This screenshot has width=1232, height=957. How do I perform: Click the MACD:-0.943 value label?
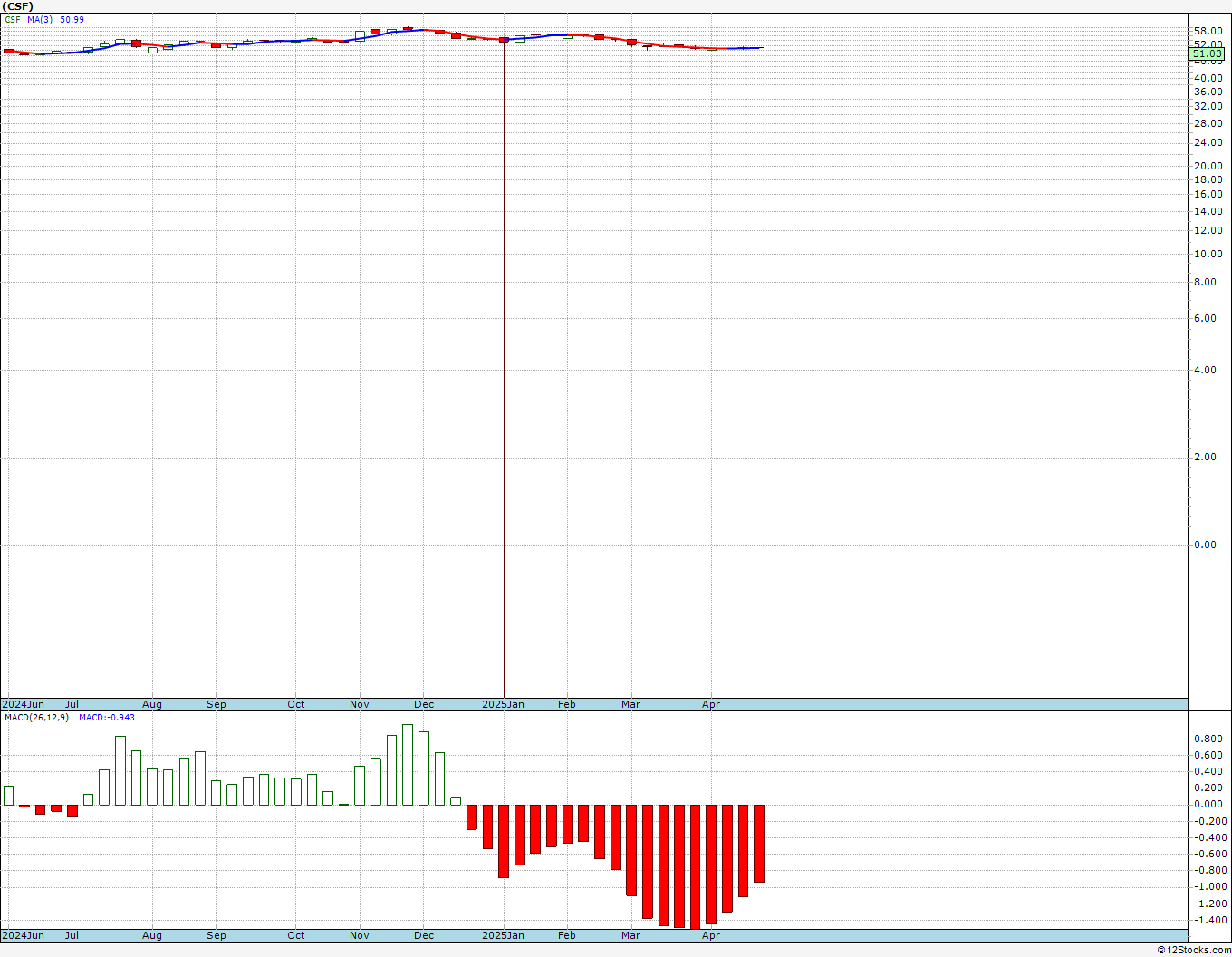pos(107,718)
